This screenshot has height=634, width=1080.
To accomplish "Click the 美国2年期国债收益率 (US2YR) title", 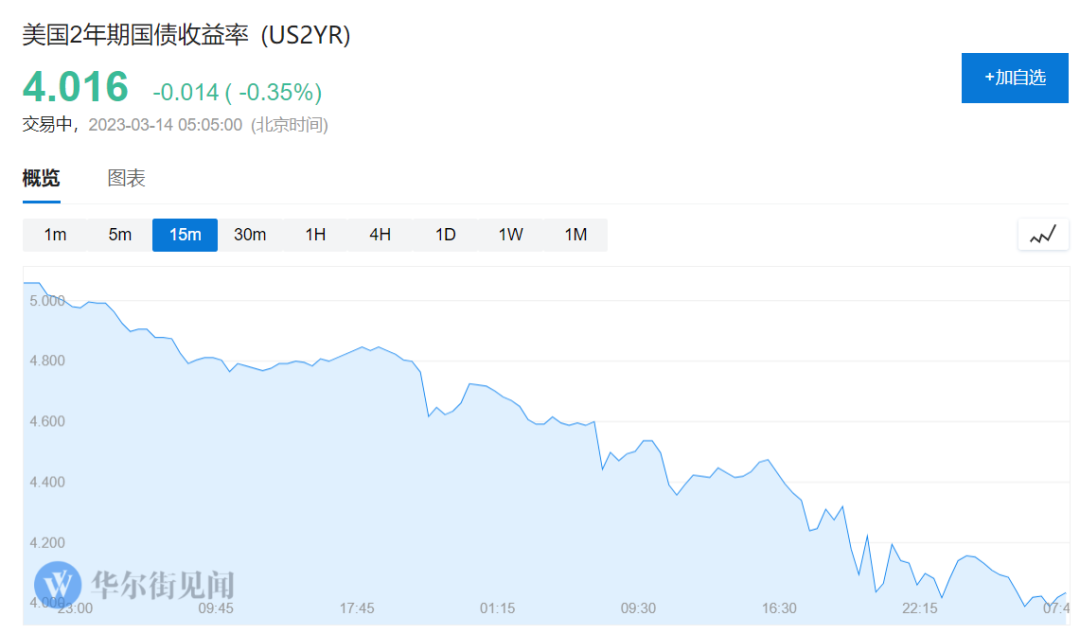I will tap(187, 35).
